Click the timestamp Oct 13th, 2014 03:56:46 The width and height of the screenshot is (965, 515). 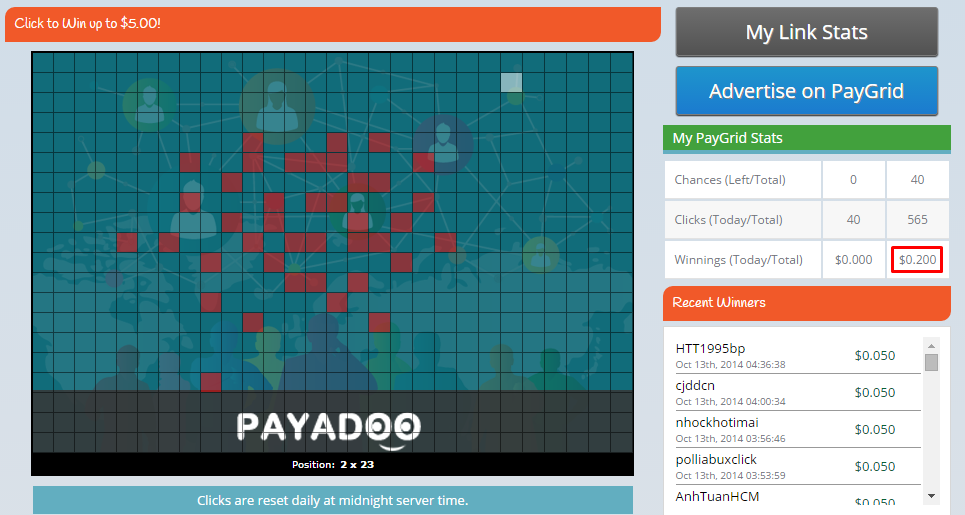point(731,438)
